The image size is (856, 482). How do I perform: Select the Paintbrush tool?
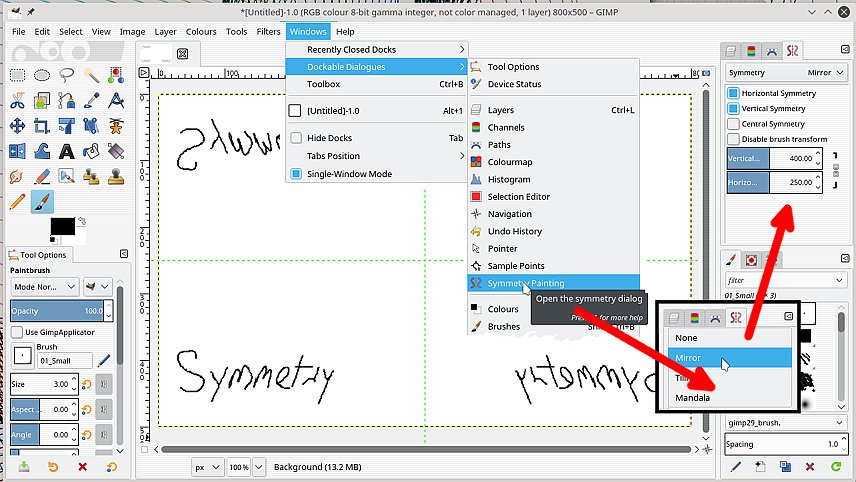pyautogui.click(x=42, y=203)
